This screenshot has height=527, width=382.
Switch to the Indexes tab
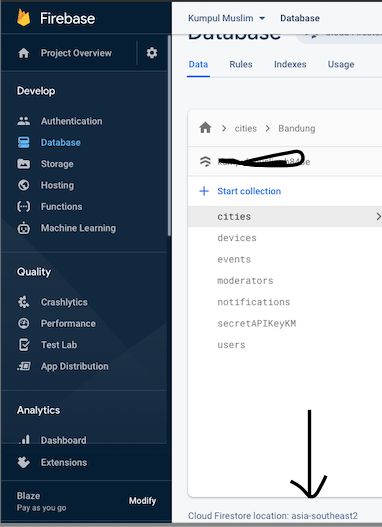click(x=290, y=64)
